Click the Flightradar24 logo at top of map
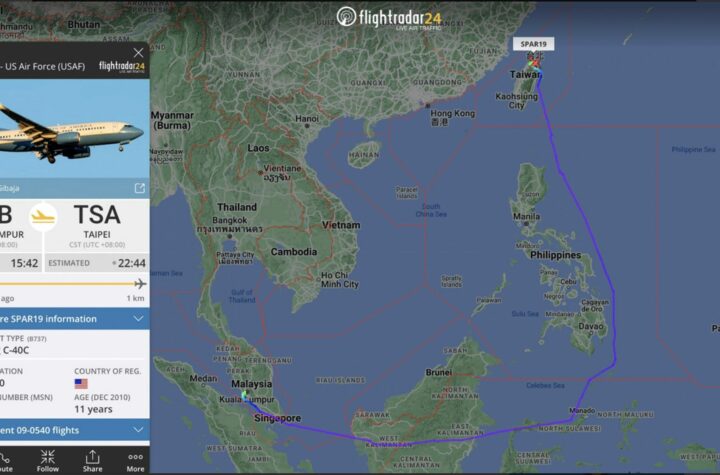720x475 pixels. 389,18
